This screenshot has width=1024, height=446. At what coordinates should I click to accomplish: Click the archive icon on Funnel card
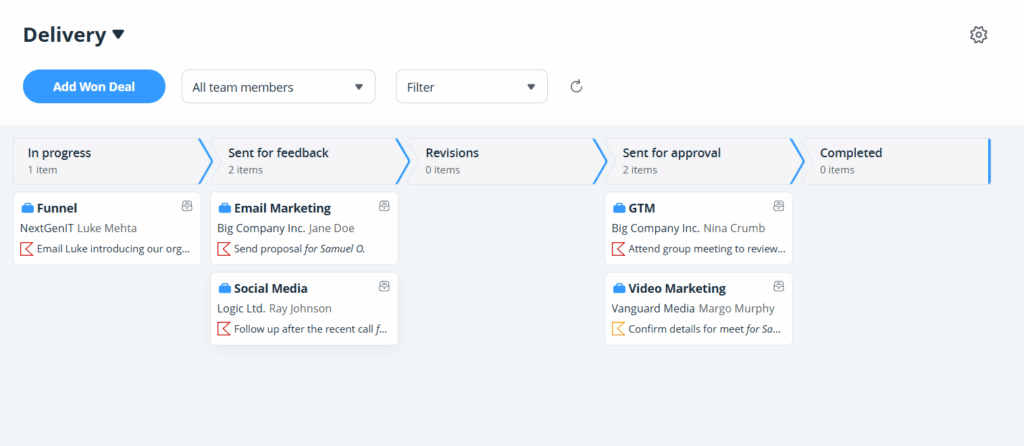tap(187, 206)
